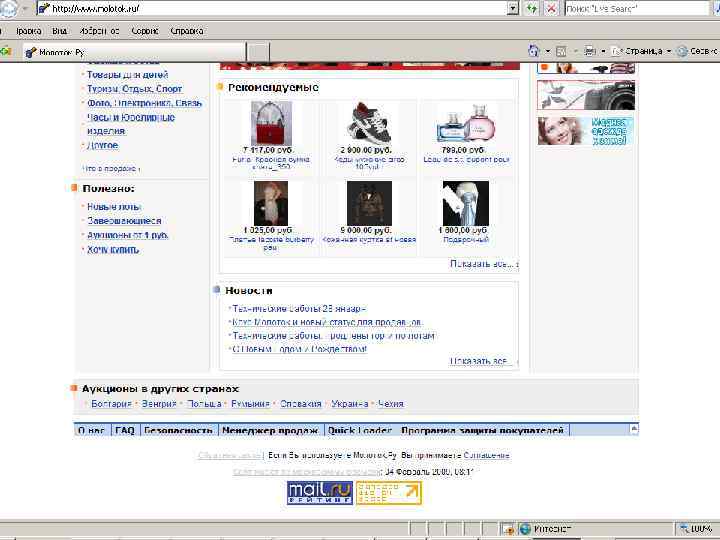Click in the Live Search box
720x540 pixels.
(x=637, y=8)
